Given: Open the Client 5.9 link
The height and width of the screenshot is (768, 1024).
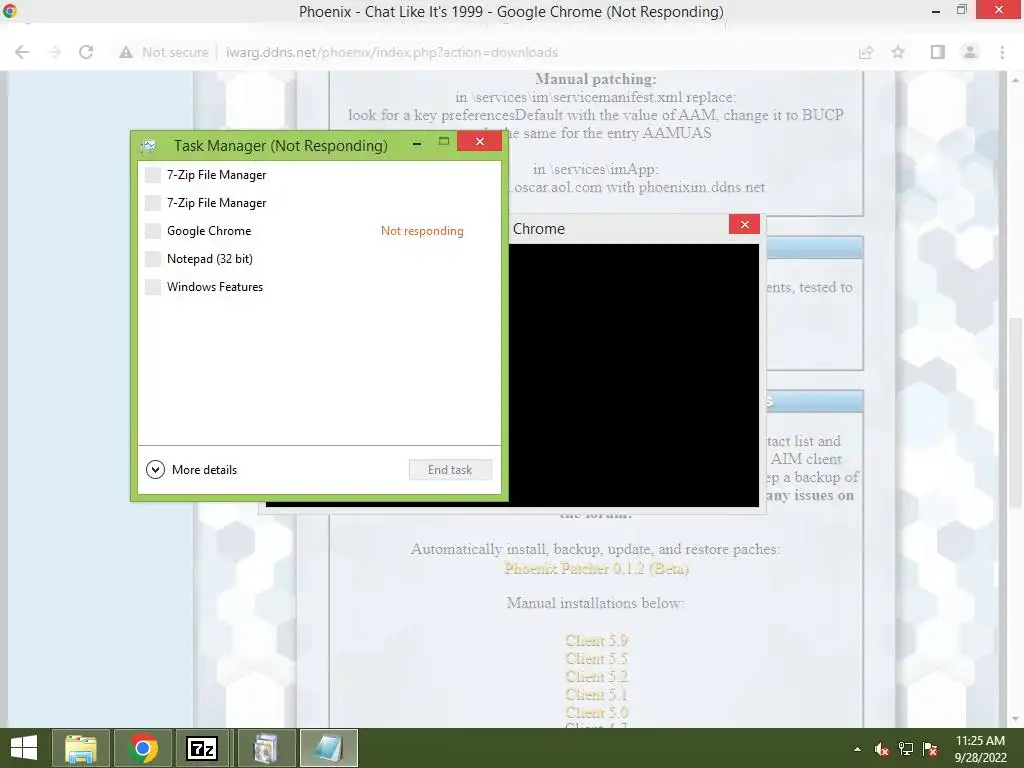Looking at the screenshot, I should pos(597,641).
